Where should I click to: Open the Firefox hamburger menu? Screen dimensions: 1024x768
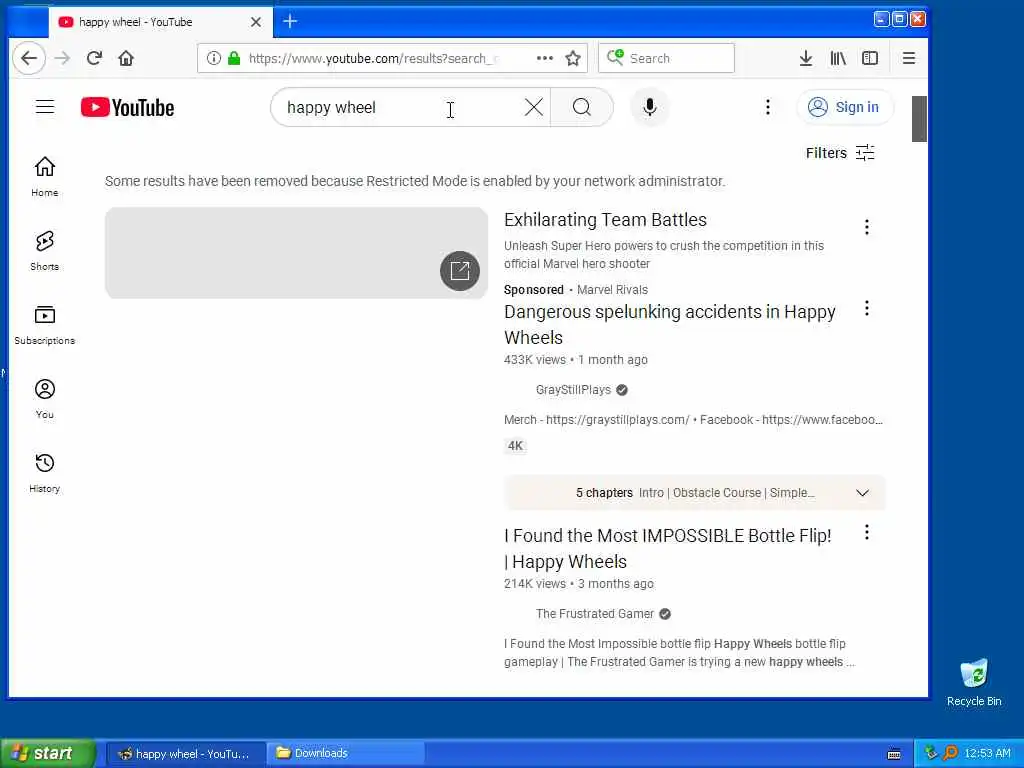tap(908, 58)
